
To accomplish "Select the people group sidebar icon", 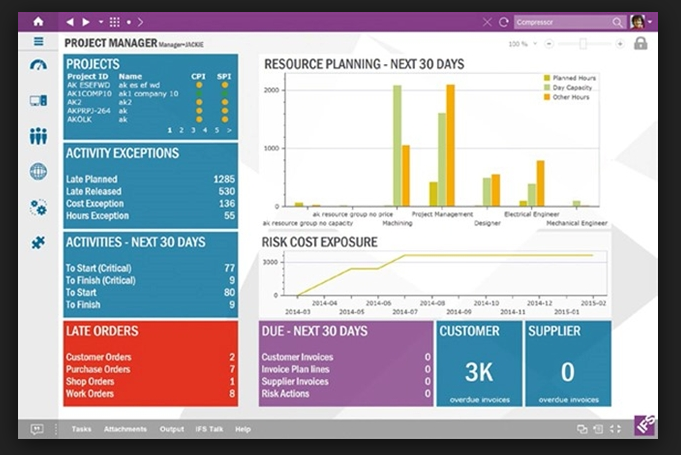I will click(x=38, y=136).
